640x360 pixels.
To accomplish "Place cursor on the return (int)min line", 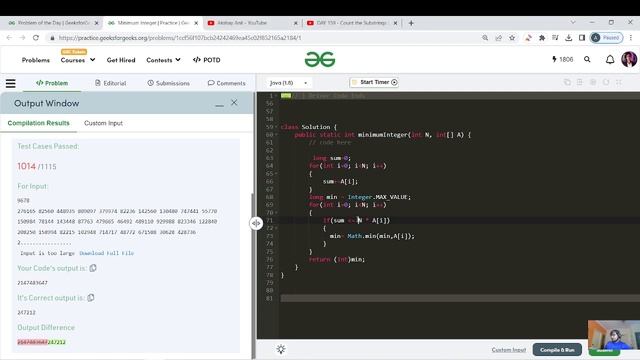I will (x=337, y=260).
